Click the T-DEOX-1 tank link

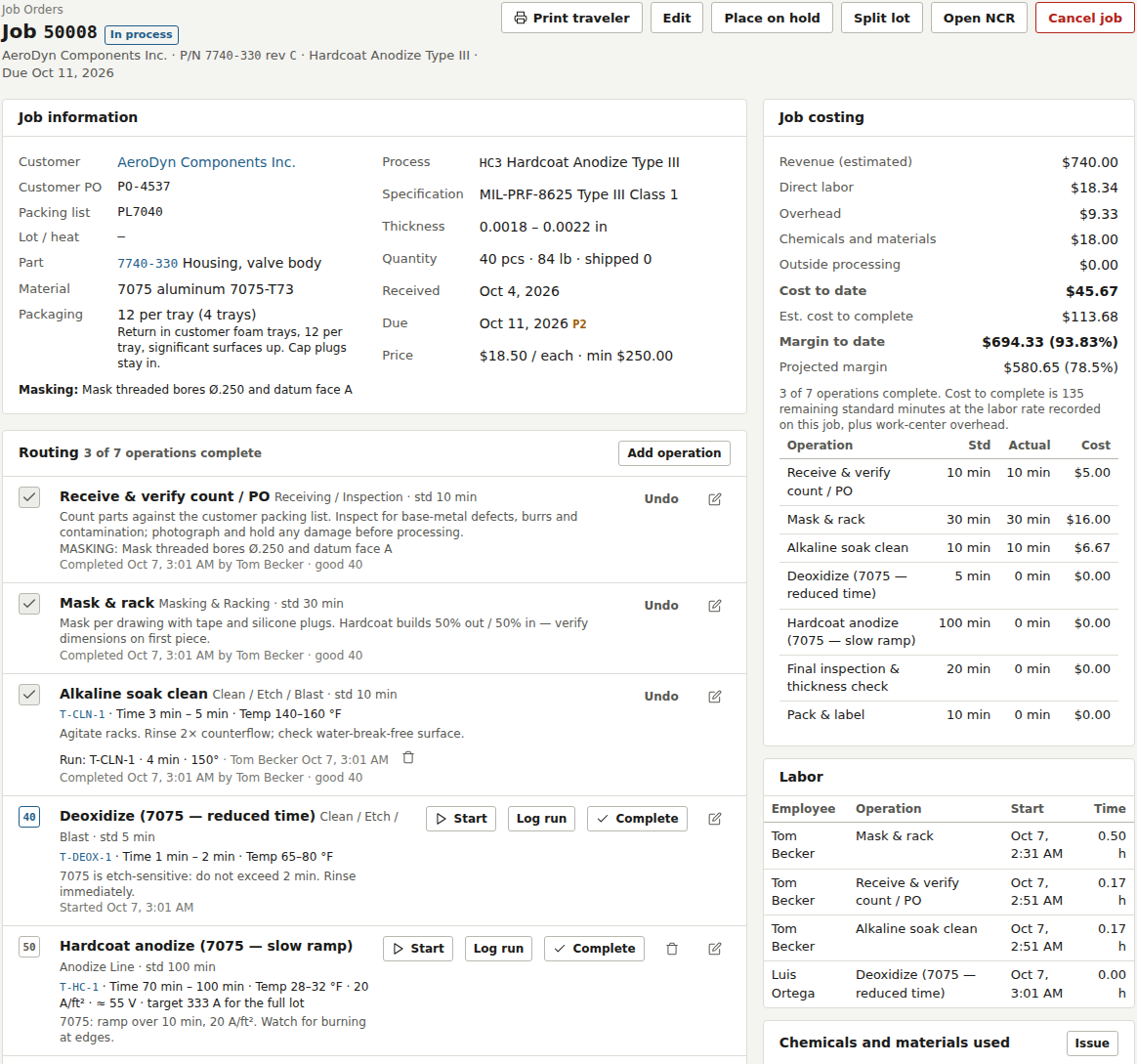tap(86, 857)
